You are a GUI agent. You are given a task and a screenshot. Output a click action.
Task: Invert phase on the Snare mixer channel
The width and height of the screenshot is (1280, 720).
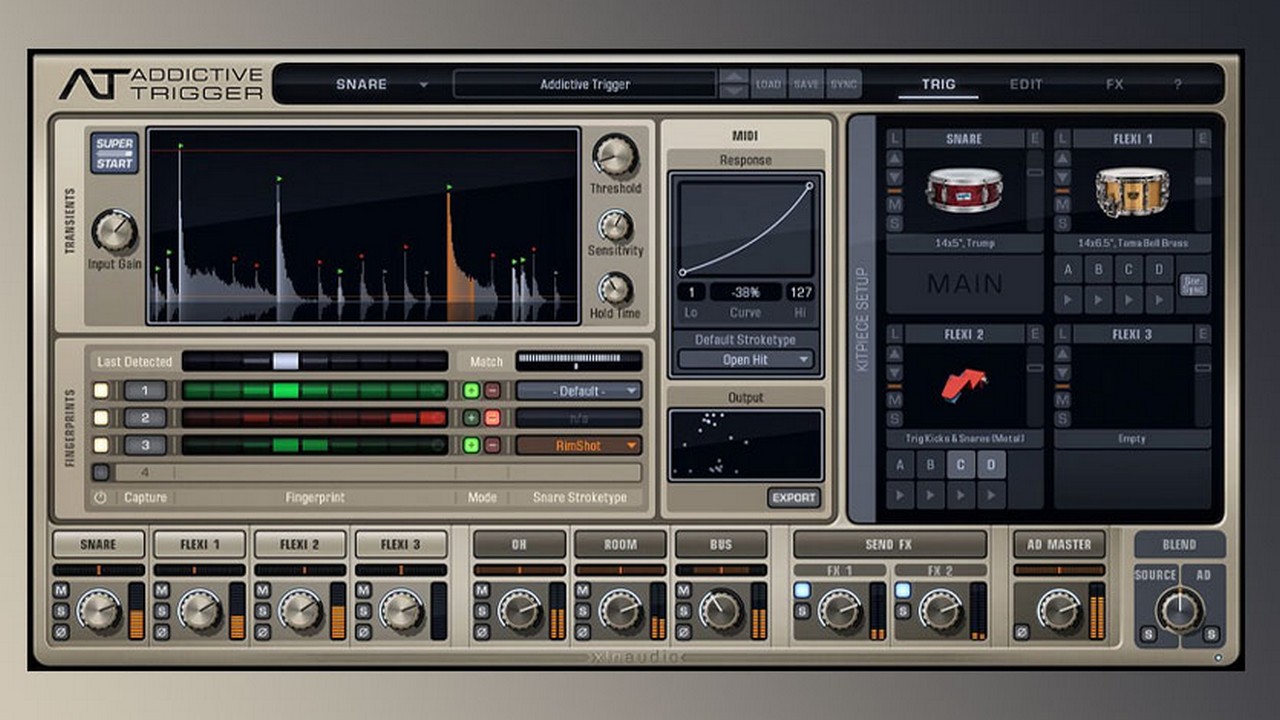click(x=61, y=632)
